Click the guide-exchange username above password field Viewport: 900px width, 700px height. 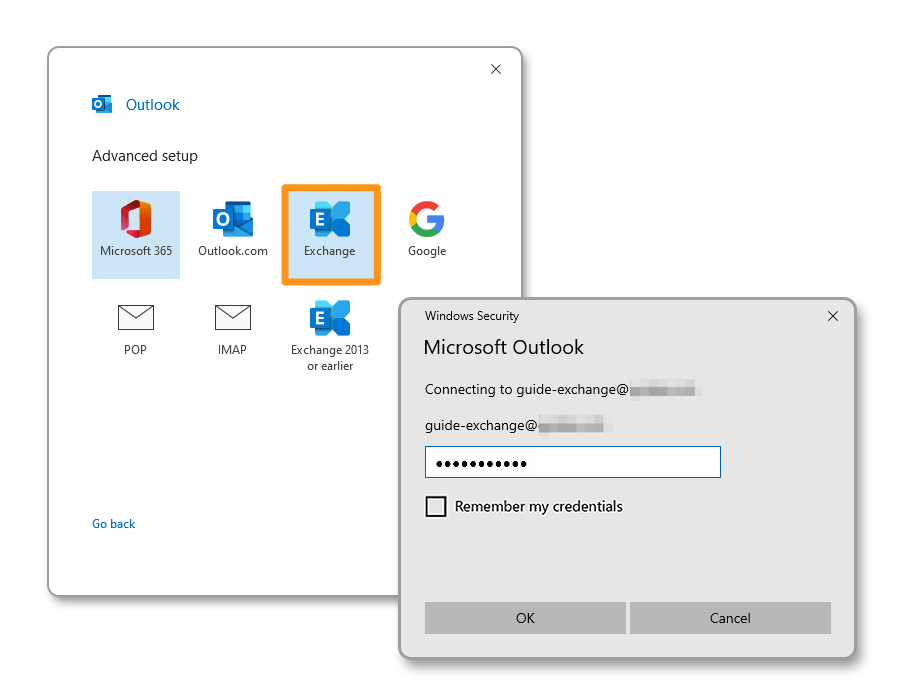[x=482, y=426]
